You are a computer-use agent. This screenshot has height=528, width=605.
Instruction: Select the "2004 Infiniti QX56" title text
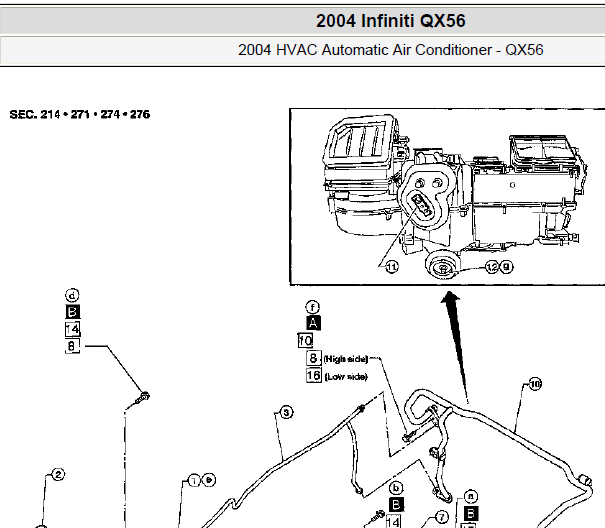[390, 21]
